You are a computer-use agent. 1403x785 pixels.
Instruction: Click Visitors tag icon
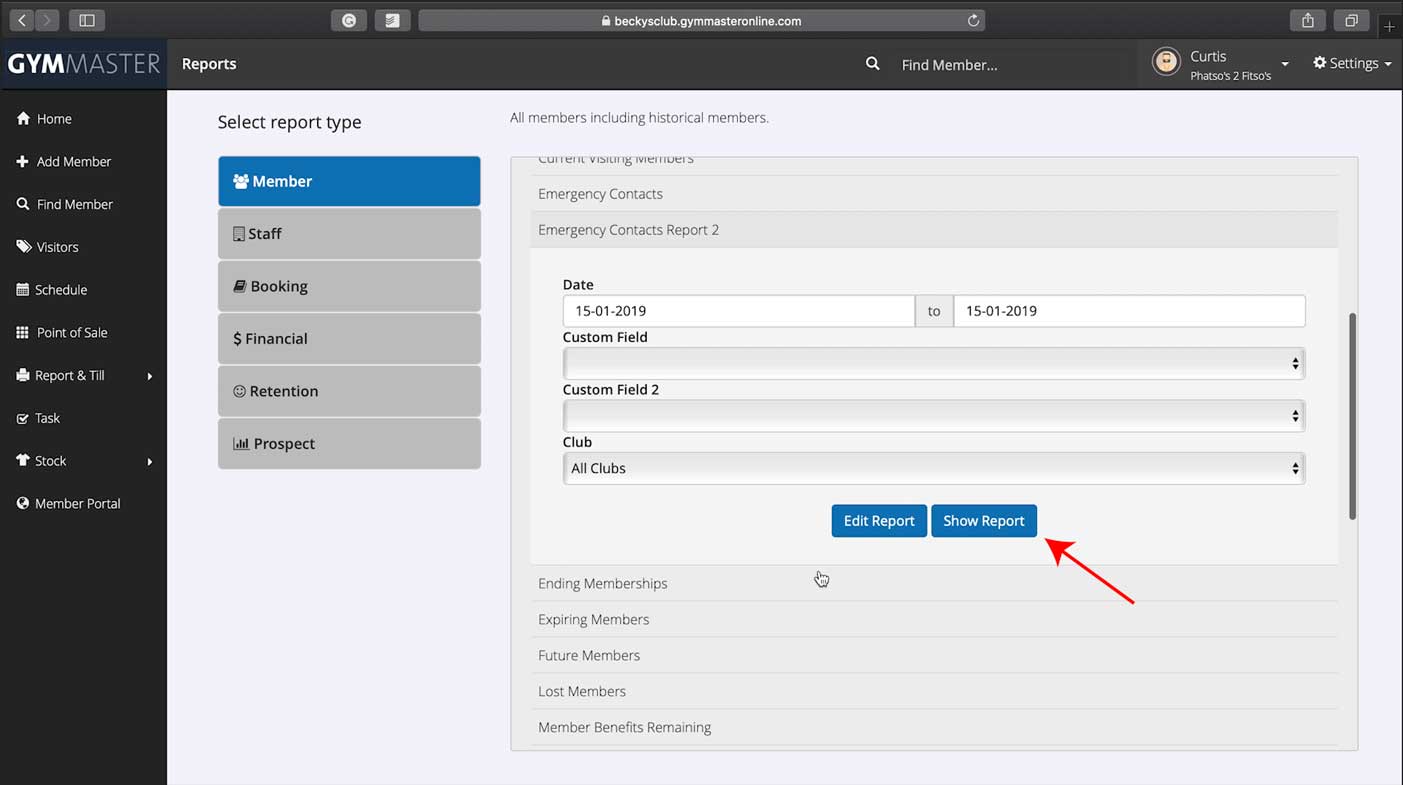tap(23, 246)
